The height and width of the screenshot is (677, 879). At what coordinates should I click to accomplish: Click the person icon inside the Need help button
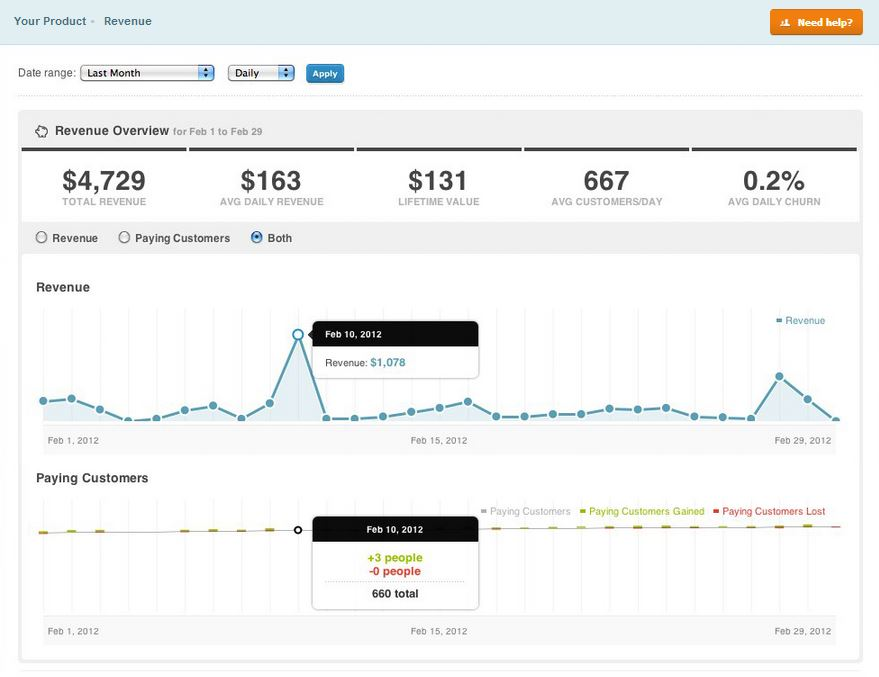[784, 21]
